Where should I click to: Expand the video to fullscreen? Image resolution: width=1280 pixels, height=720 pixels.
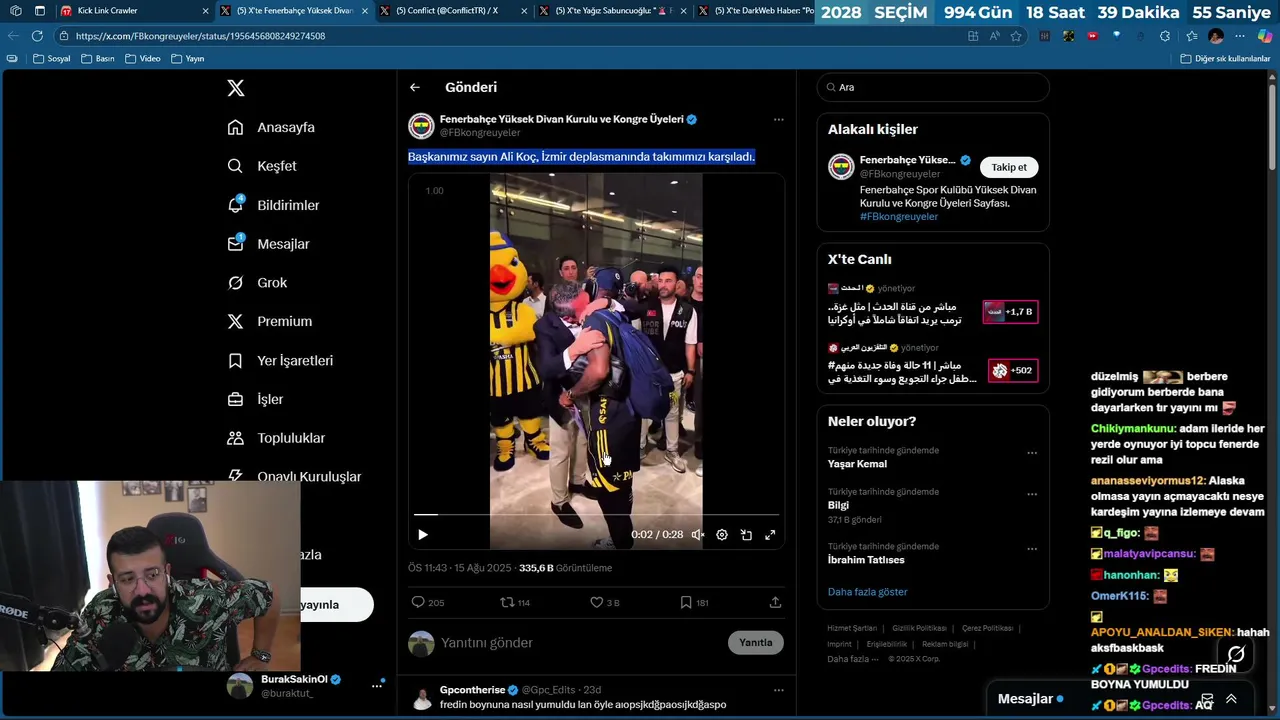770,535
